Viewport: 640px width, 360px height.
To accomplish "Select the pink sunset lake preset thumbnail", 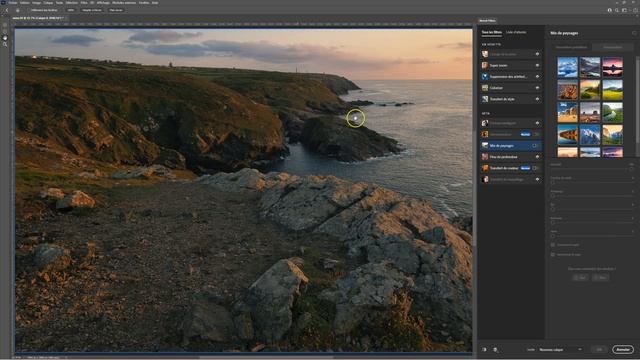I will tap(612, 67).
